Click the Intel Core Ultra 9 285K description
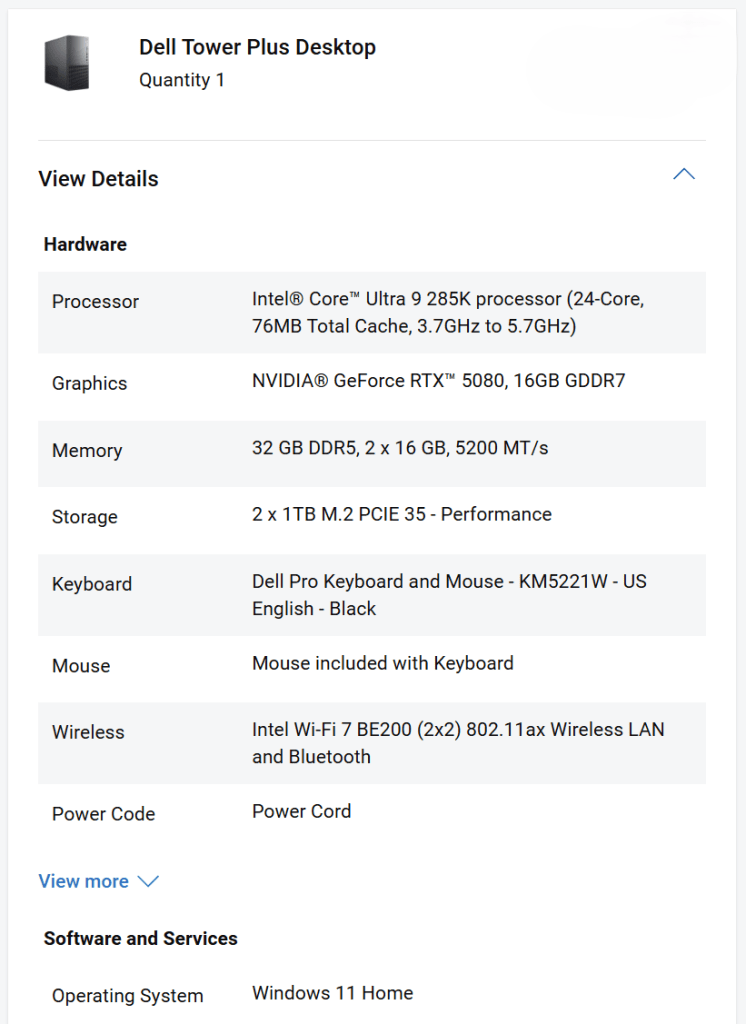This screenshot has width=746, height=1024. (x=447, y=312)
